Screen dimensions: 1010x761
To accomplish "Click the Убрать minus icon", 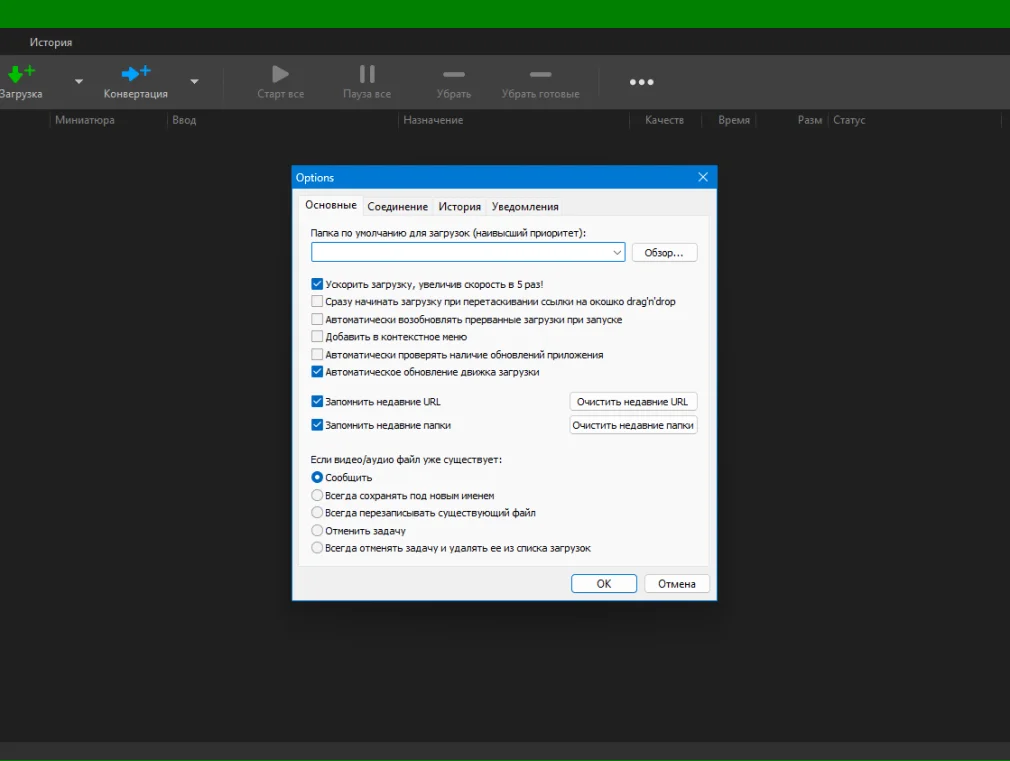I will pos(454,74).
